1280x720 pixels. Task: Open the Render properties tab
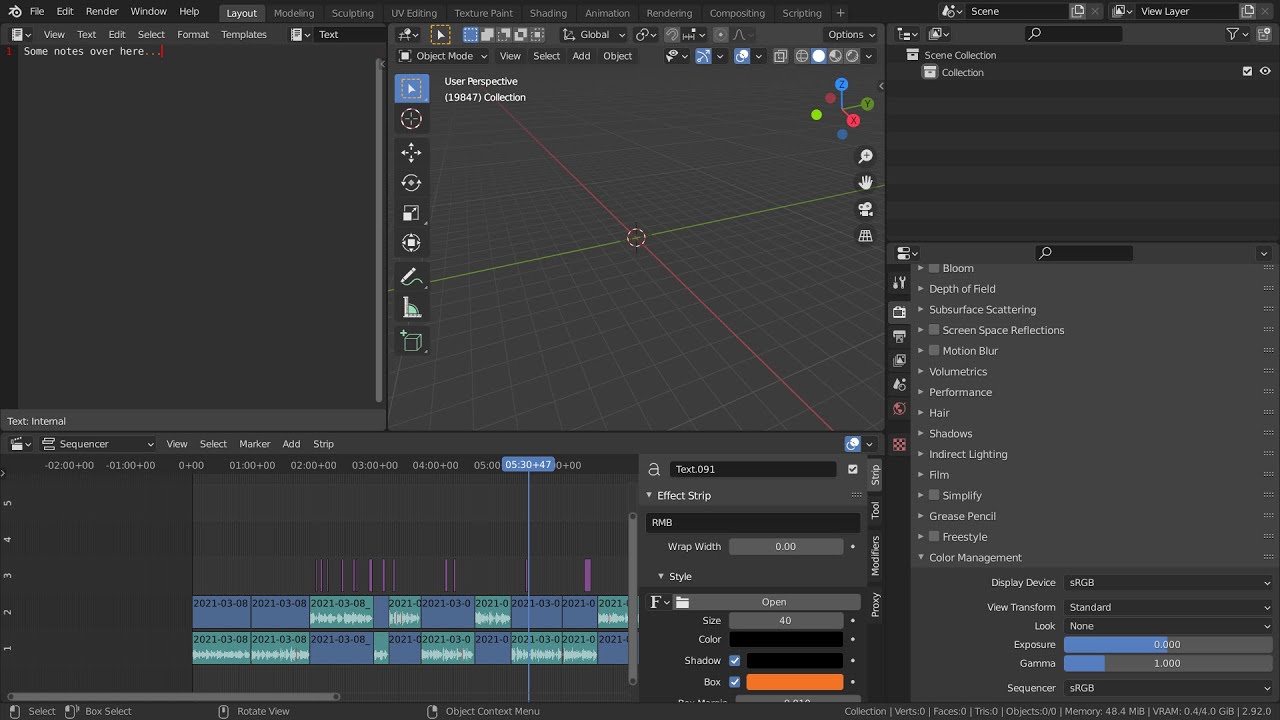(x=899, y=311)
